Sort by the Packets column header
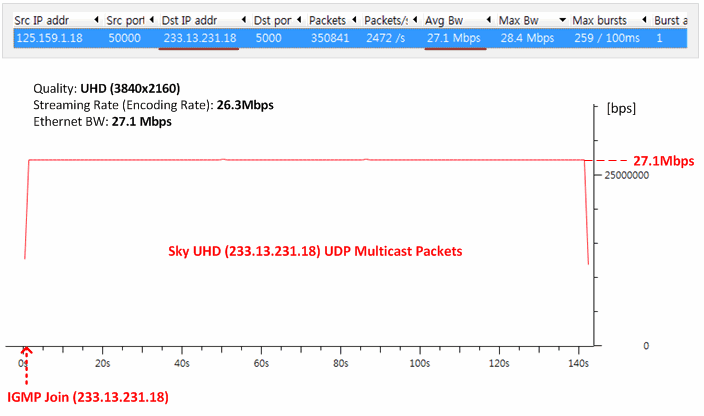Image resolution: width=704 pixels, height=416 pixels. click(327, 21)
